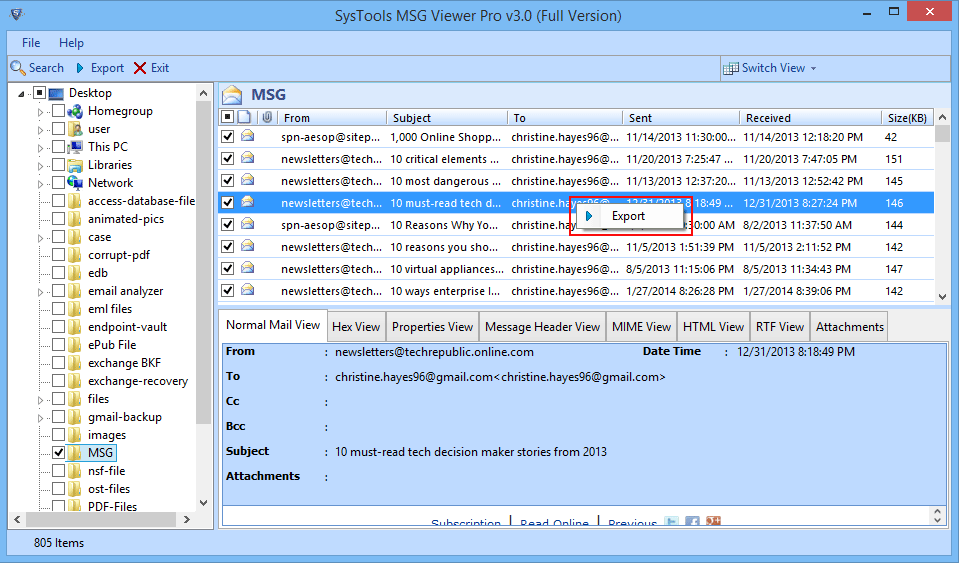Click the user folder icon

[75, 129]
